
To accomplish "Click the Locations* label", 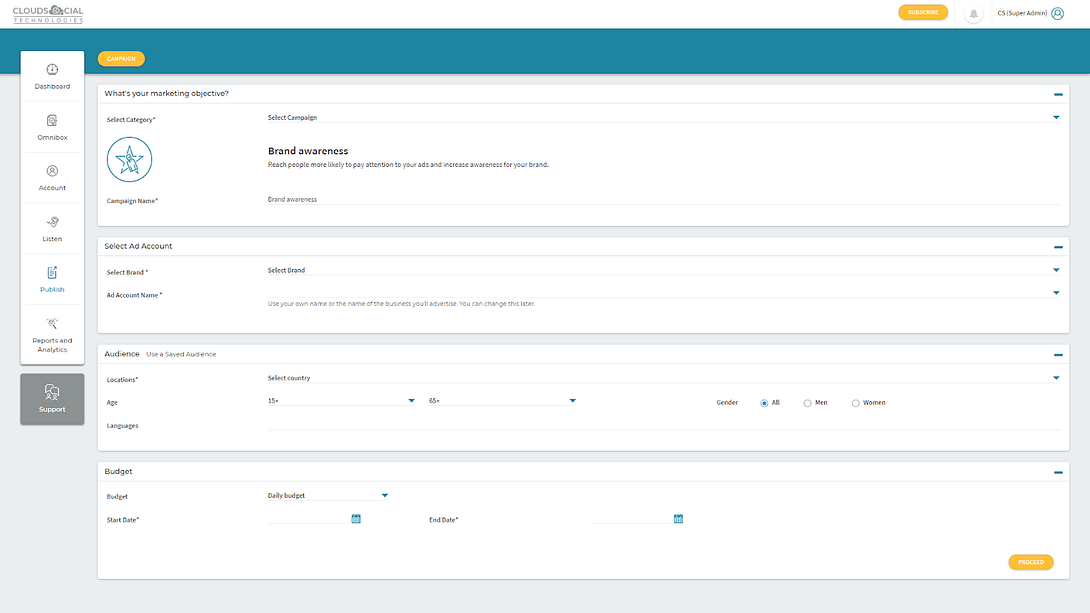I will (122, 379).
